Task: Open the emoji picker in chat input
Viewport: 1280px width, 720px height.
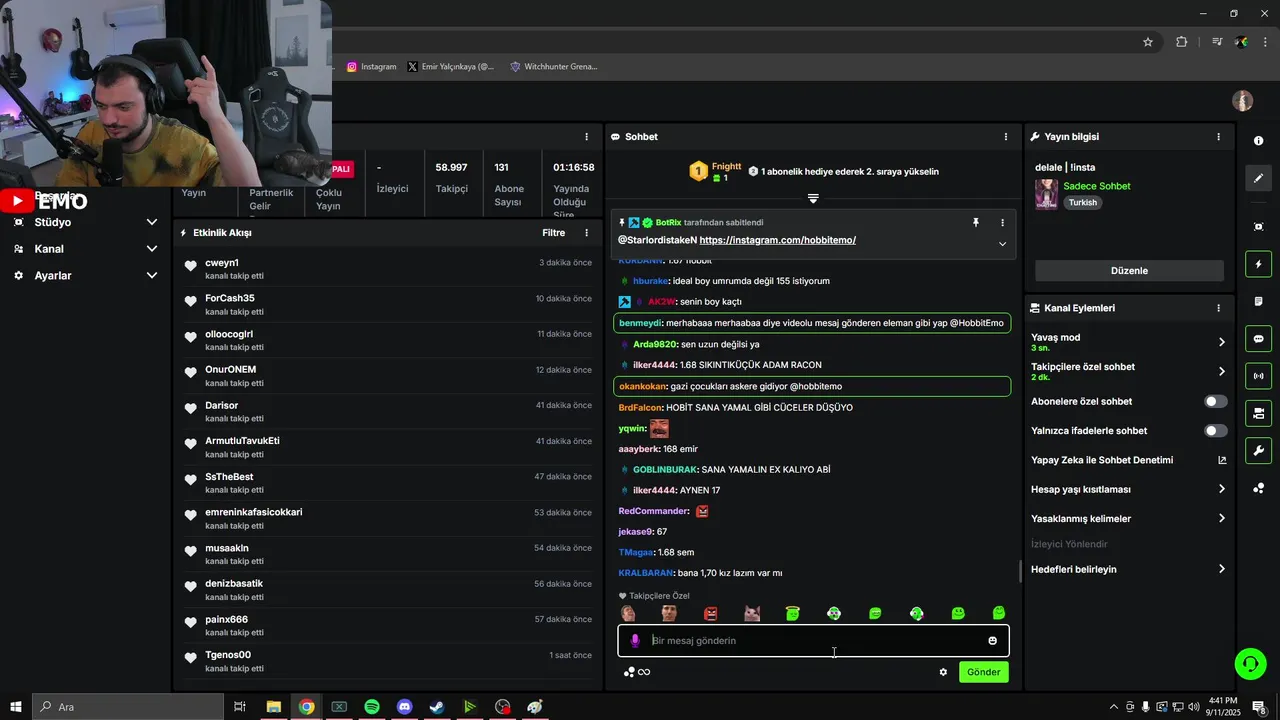Action: (x=993, y=641)
